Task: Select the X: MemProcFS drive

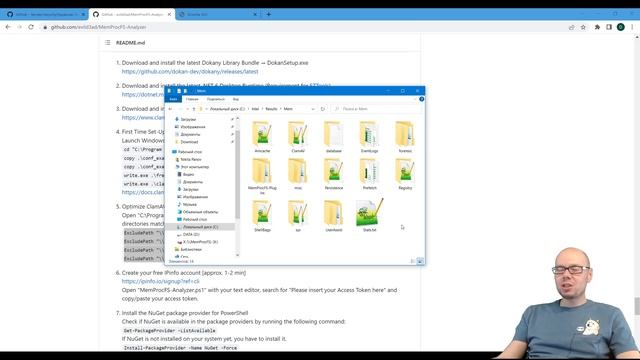Action: [200, 242]
